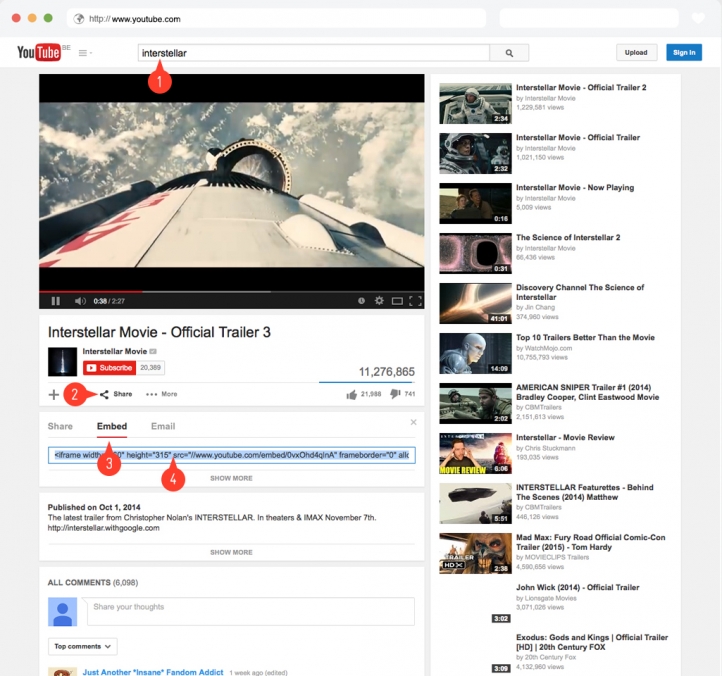Expand SHOW MORE under embed code
This screenshot has height=676, width=722.
(x=231, y=478)
